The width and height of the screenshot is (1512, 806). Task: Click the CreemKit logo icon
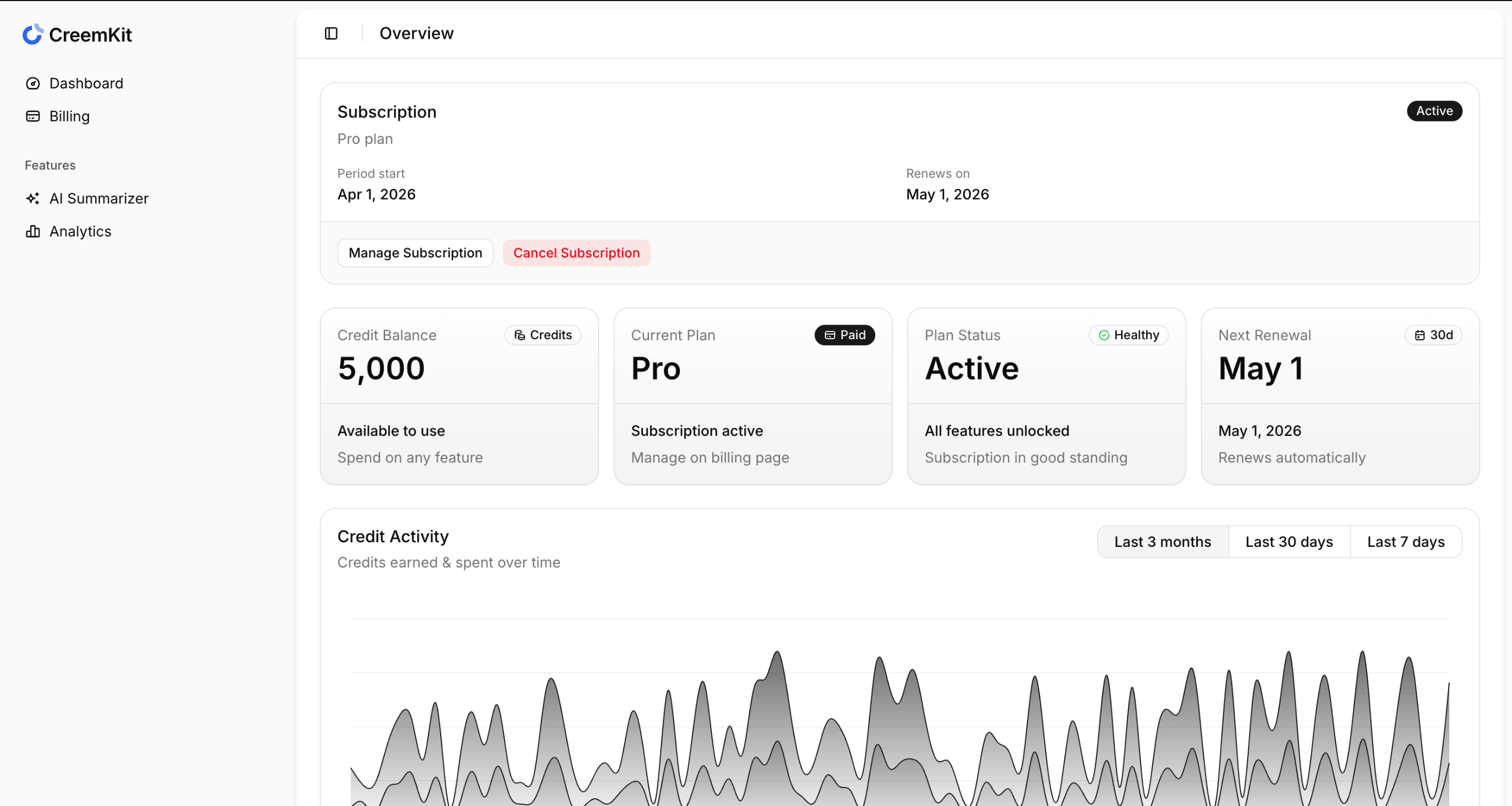click(x=33, y=34)
